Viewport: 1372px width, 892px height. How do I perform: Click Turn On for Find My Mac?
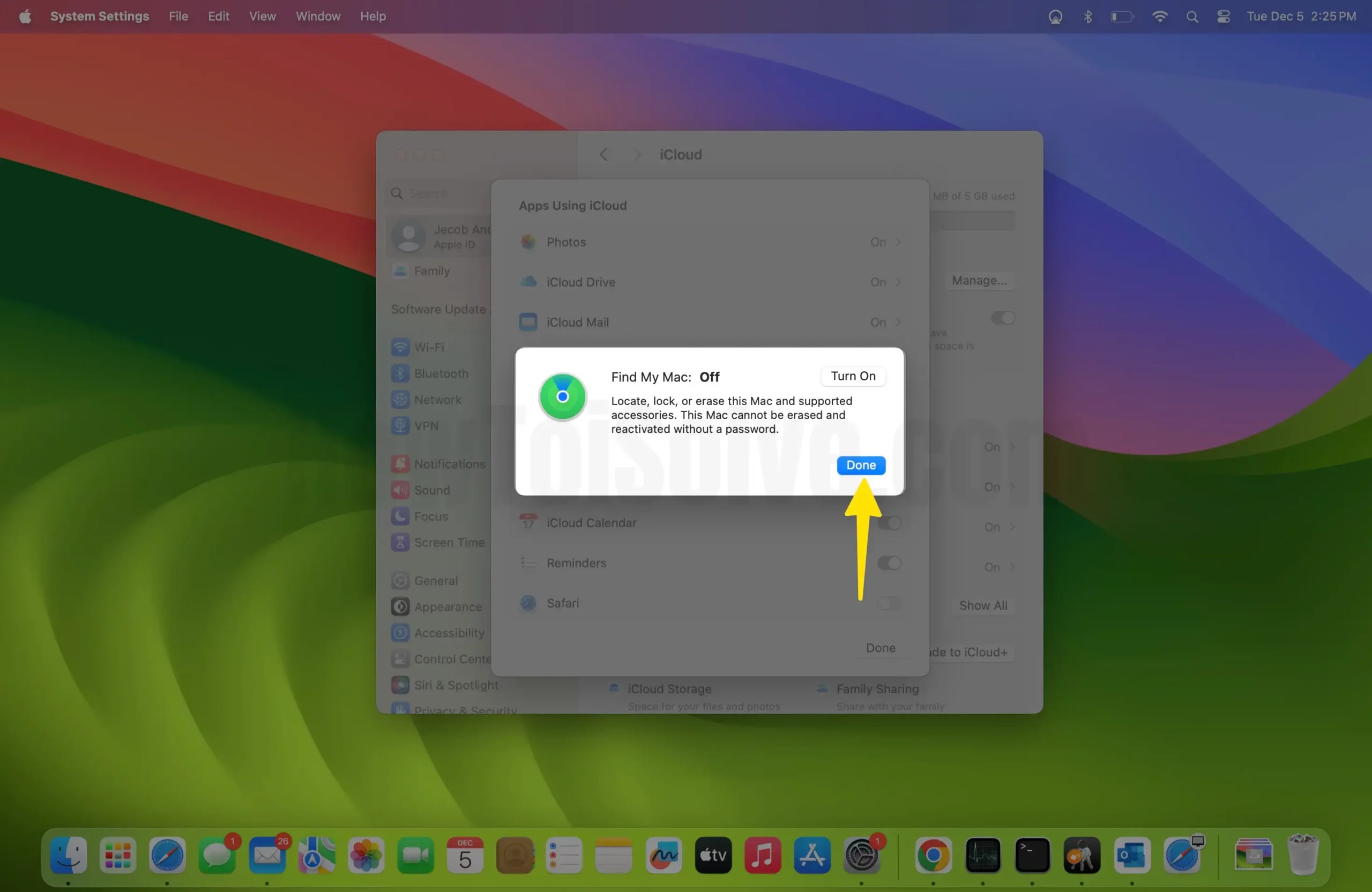coord(853,376)
